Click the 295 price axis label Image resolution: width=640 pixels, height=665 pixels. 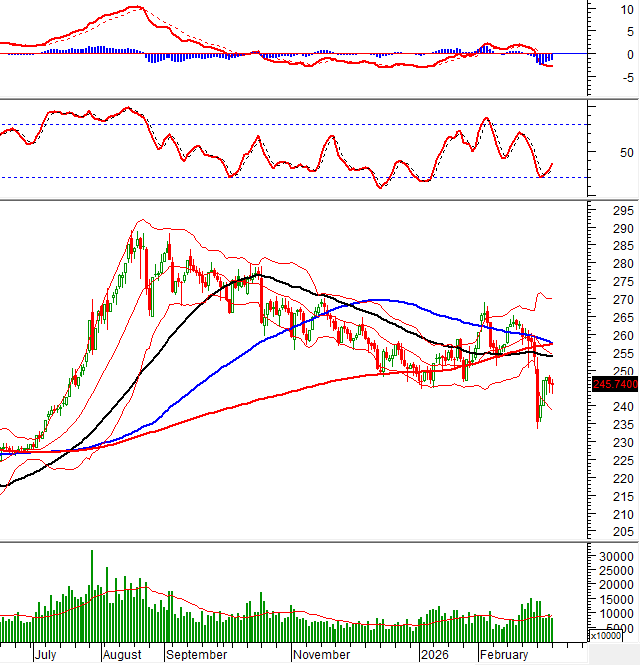[x=596, y=212]
